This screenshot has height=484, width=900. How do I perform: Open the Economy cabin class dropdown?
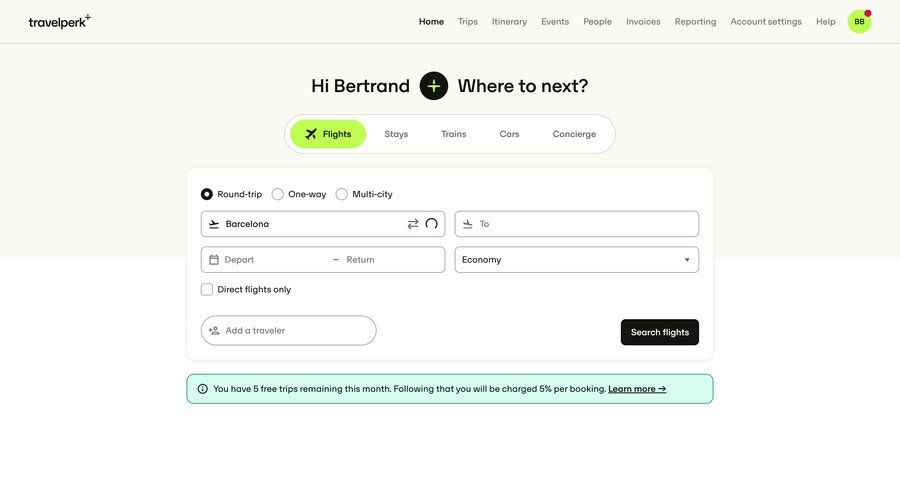coord(576,260)
